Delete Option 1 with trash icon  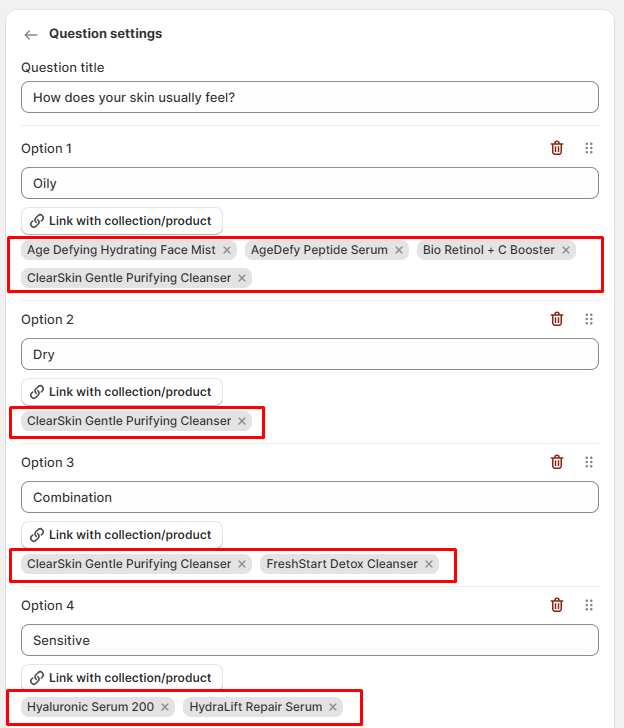pyautogui.click(x=557, y=148)
